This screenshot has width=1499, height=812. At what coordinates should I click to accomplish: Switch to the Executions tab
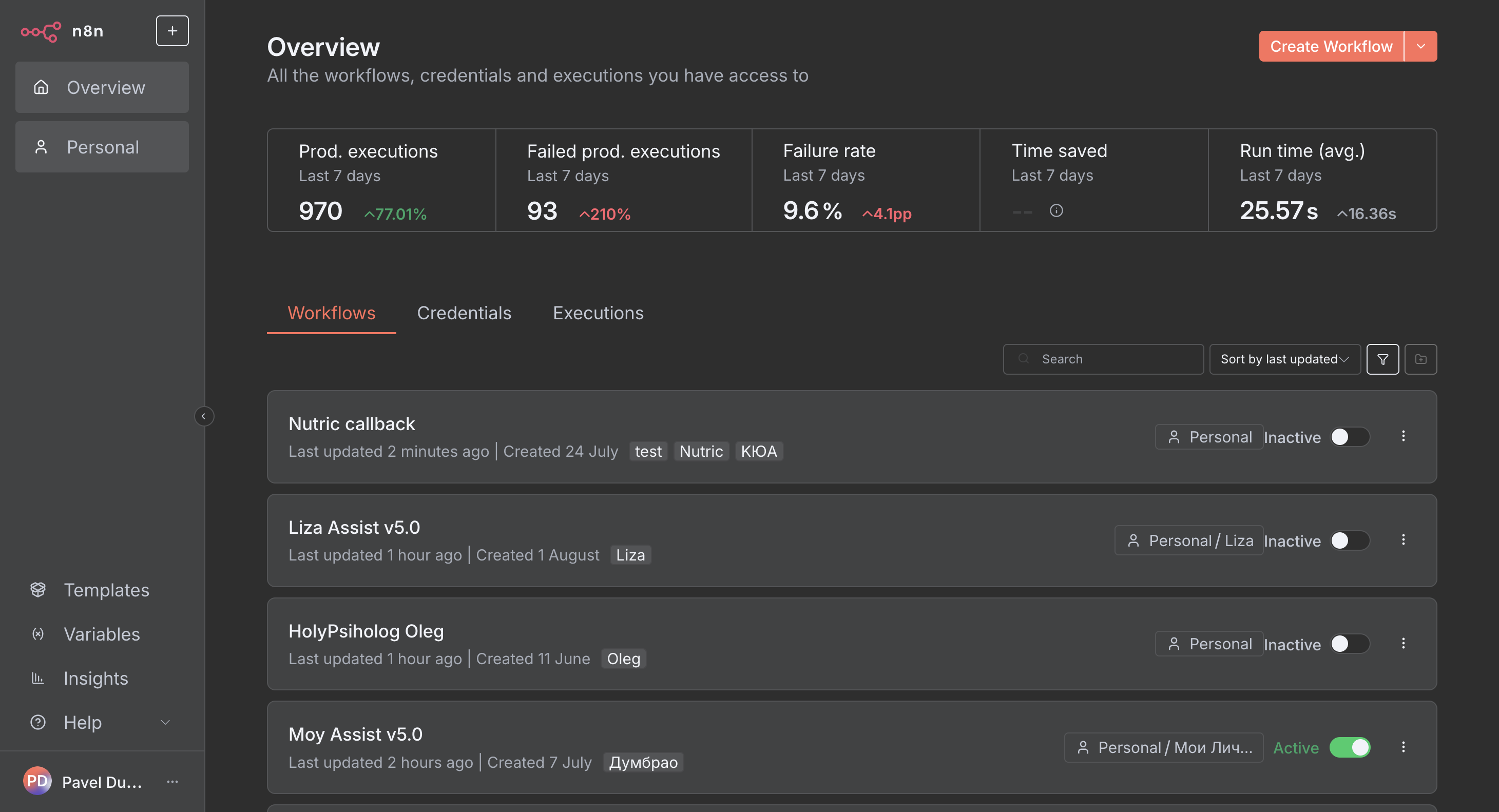click(598, 313)
